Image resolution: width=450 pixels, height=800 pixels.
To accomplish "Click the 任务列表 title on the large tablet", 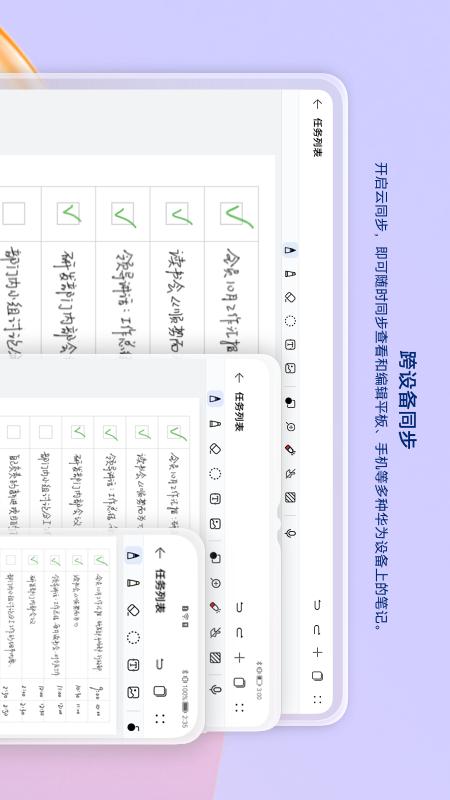I will tap(317, 137).
